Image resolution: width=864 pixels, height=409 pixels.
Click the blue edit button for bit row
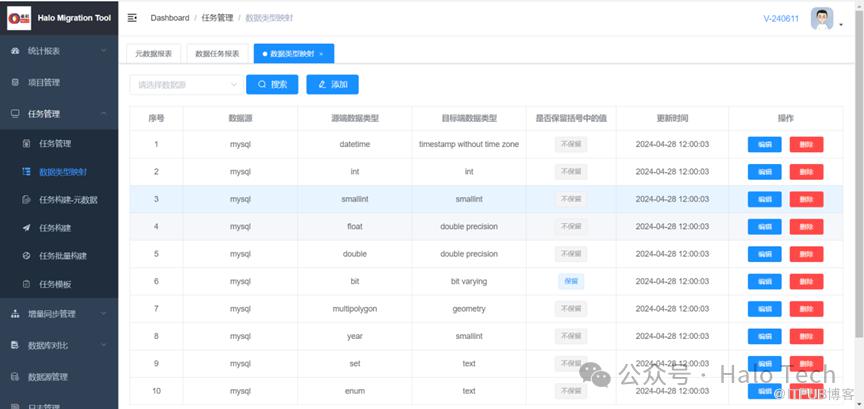(x=764, y=281)
